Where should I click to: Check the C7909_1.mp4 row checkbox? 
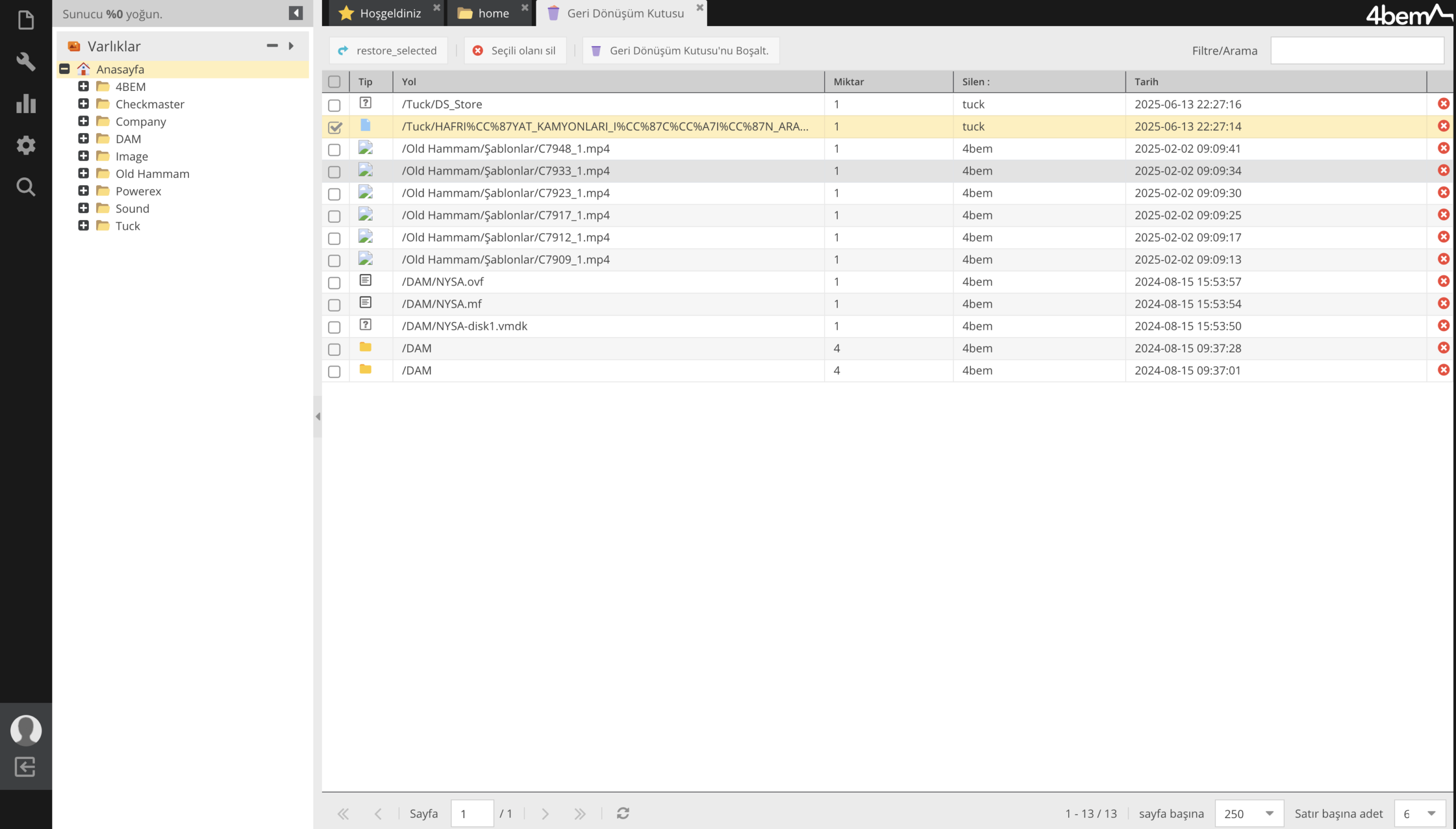(334, 261)
